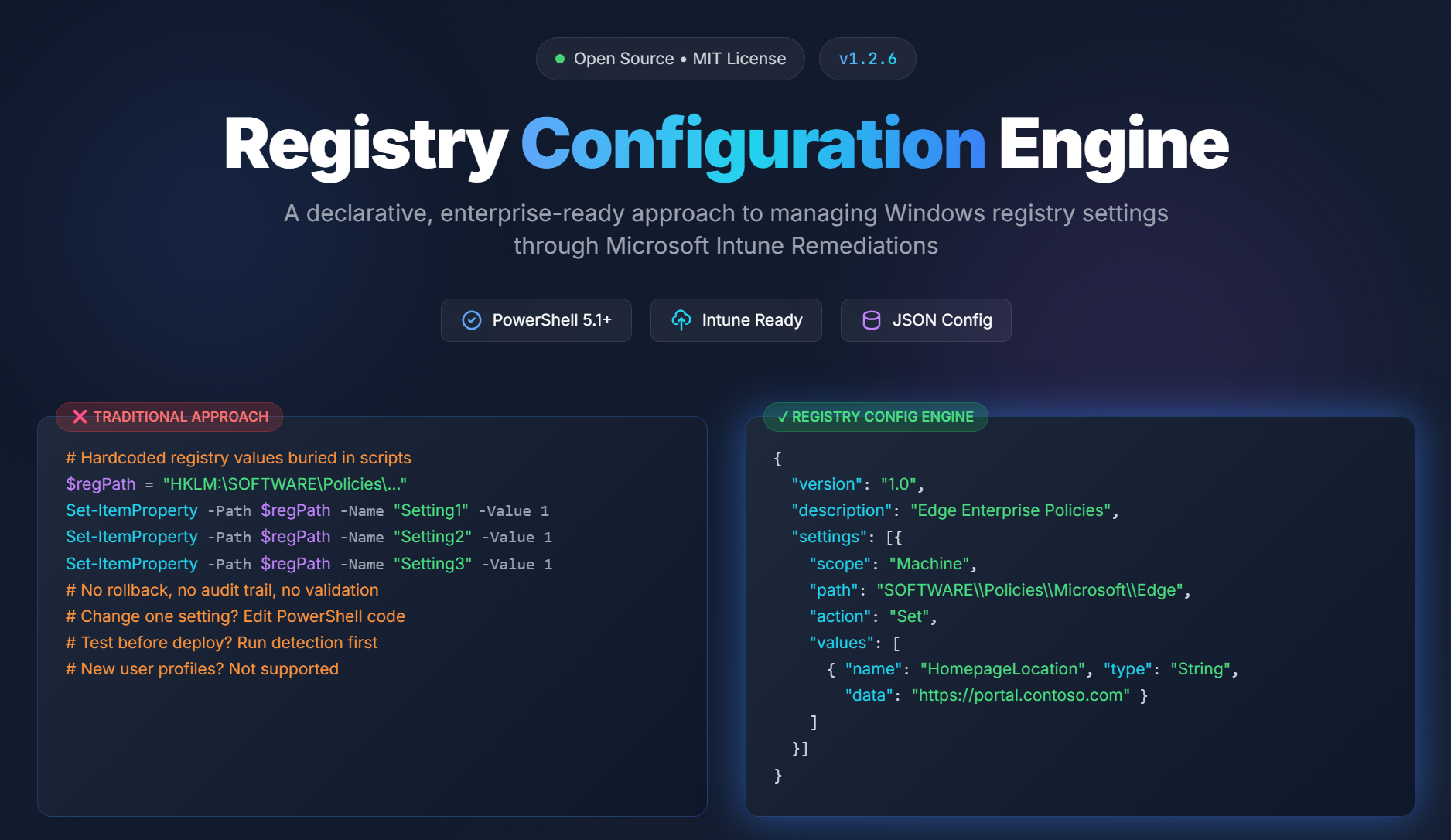Click the green status dot before Open Source

tap(559, 59)
